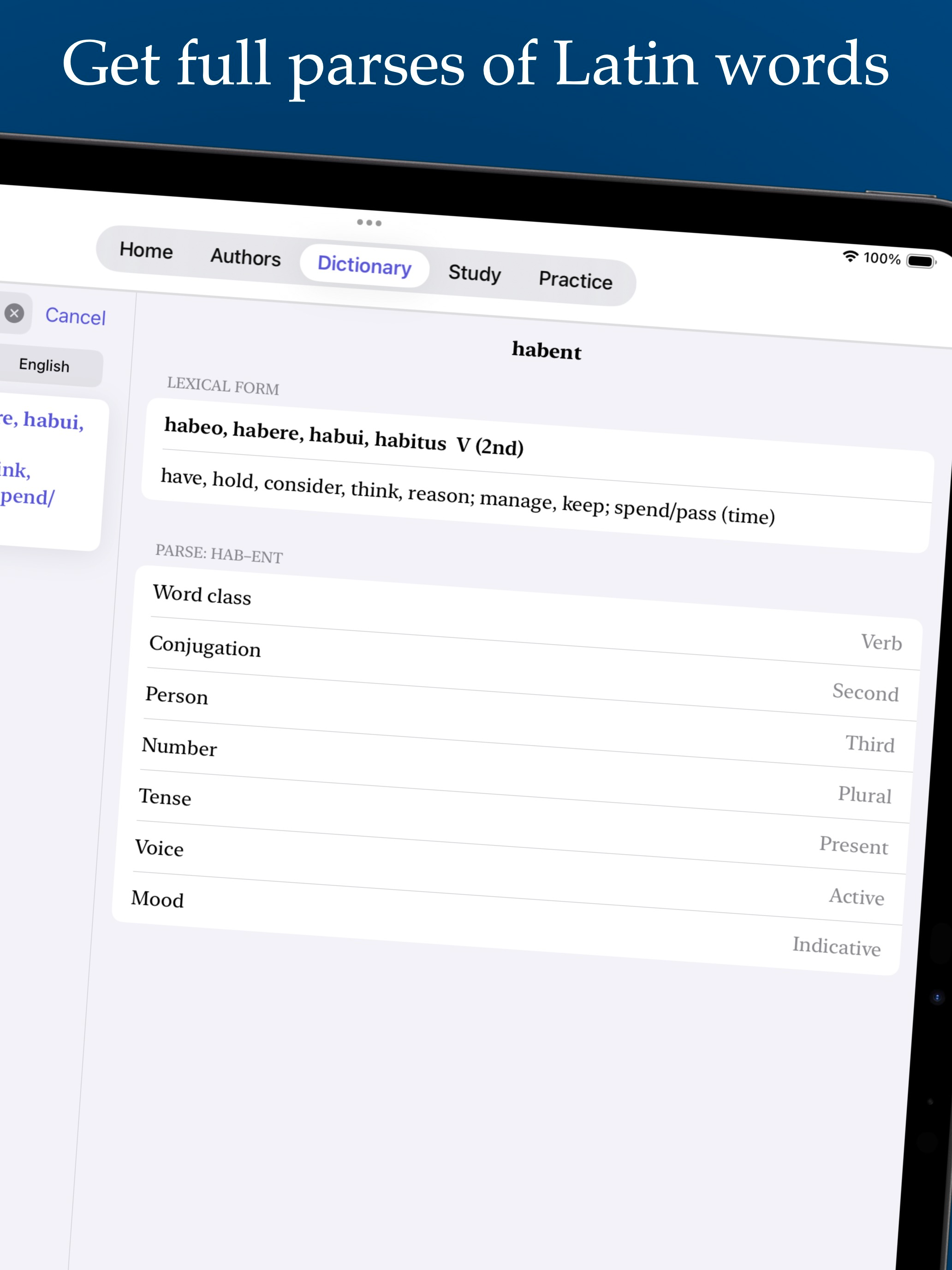
Task: Tap the 'Active' voice value
Action: coord(856,897)
